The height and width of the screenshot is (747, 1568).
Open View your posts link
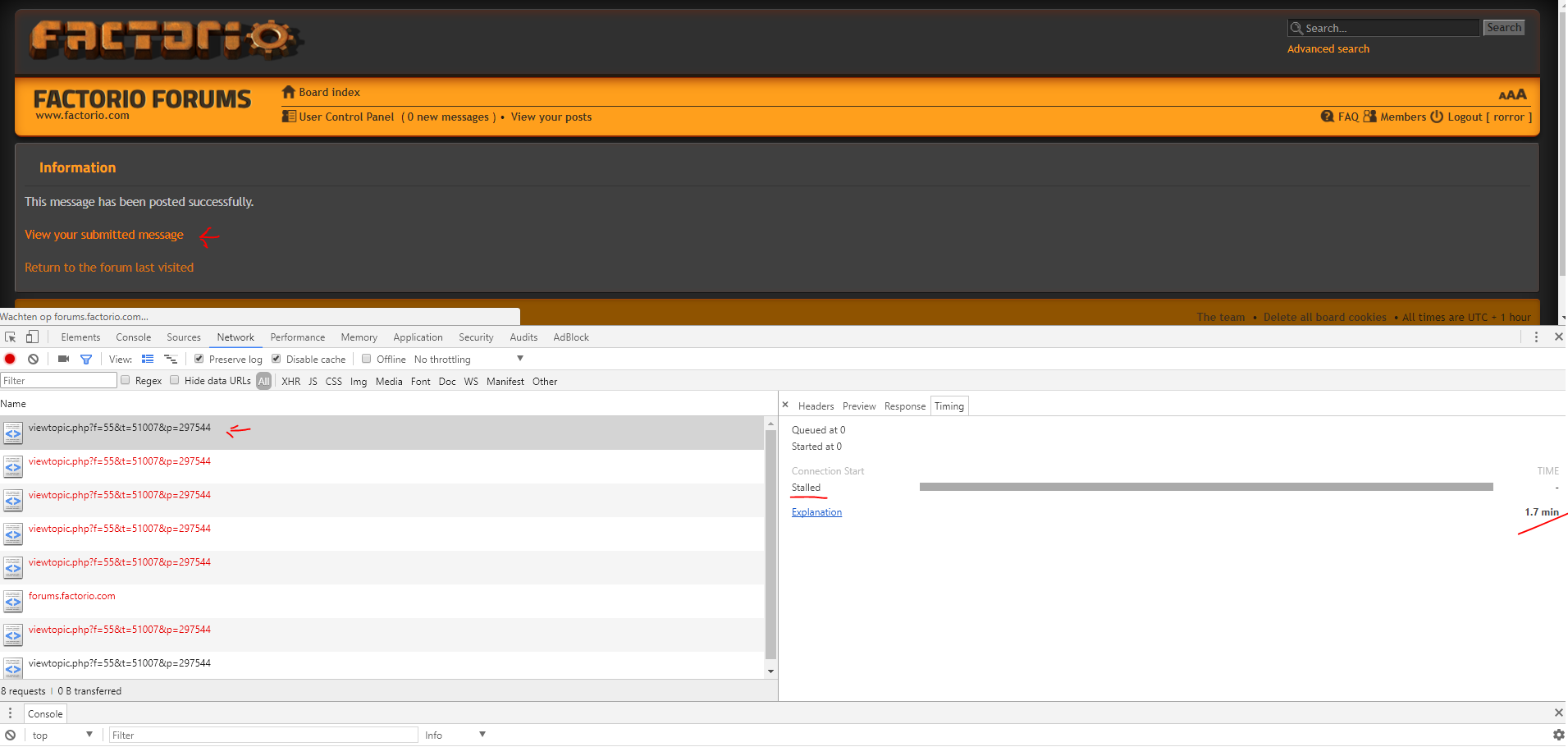click(x=551, y=117)
